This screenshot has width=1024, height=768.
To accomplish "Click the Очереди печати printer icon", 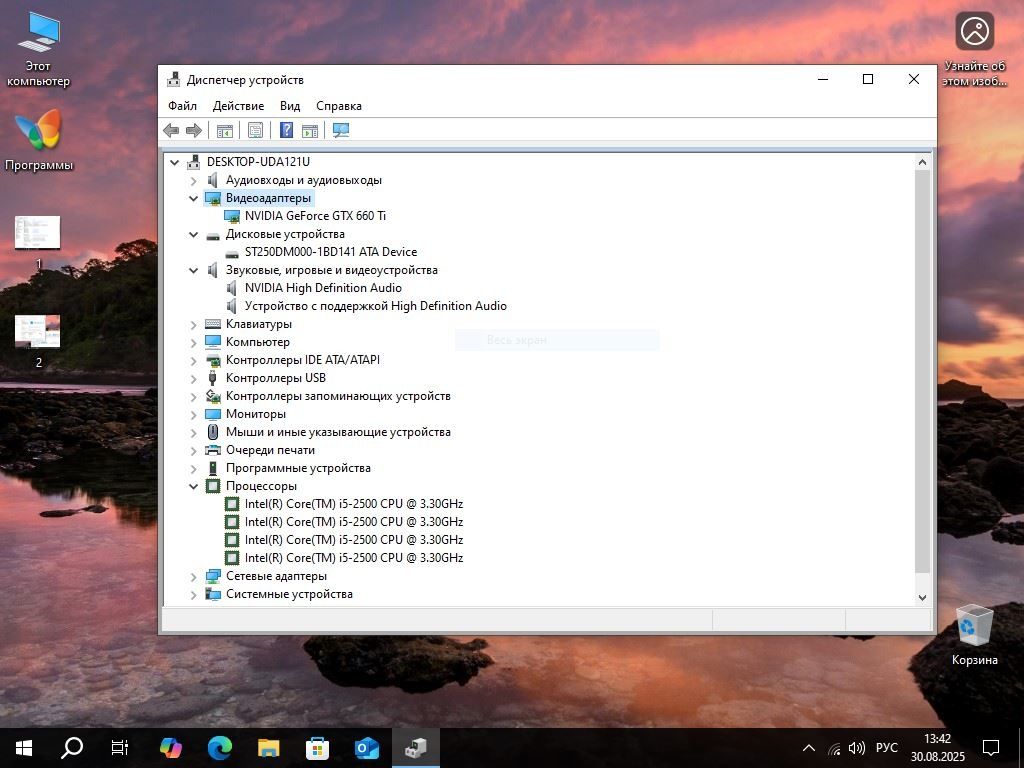I will point(213,450).
